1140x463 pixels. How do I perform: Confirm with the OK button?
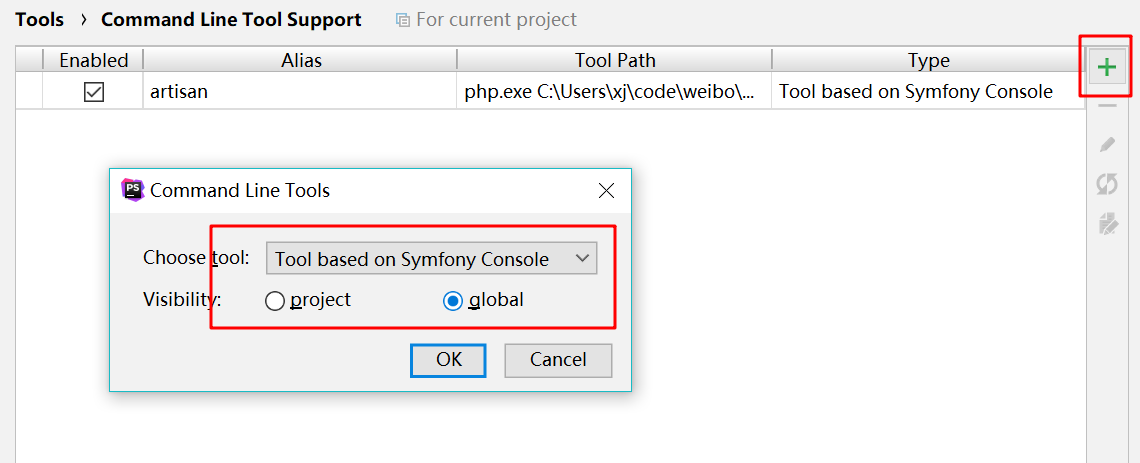449,360
